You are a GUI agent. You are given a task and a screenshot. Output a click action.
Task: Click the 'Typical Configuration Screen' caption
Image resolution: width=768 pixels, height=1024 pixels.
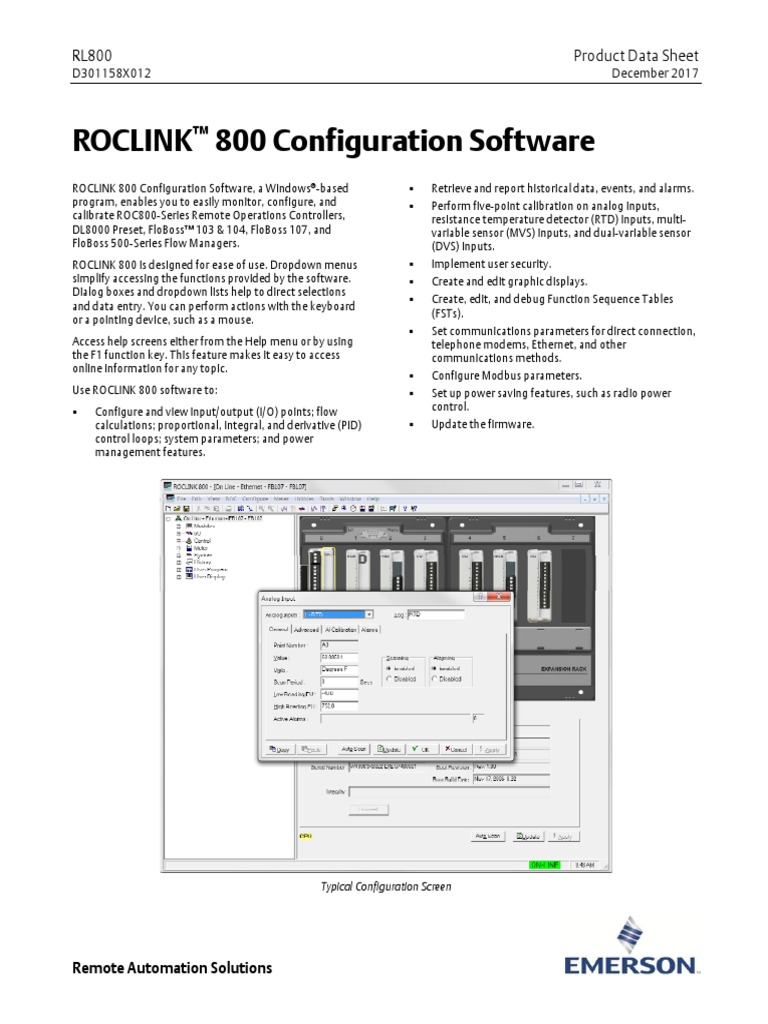click(386, 887)
